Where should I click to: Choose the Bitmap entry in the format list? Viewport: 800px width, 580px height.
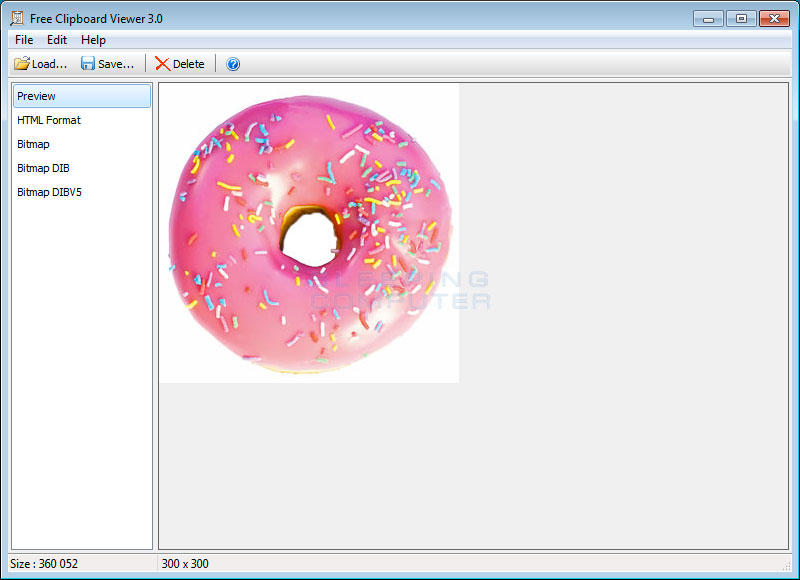33,144
